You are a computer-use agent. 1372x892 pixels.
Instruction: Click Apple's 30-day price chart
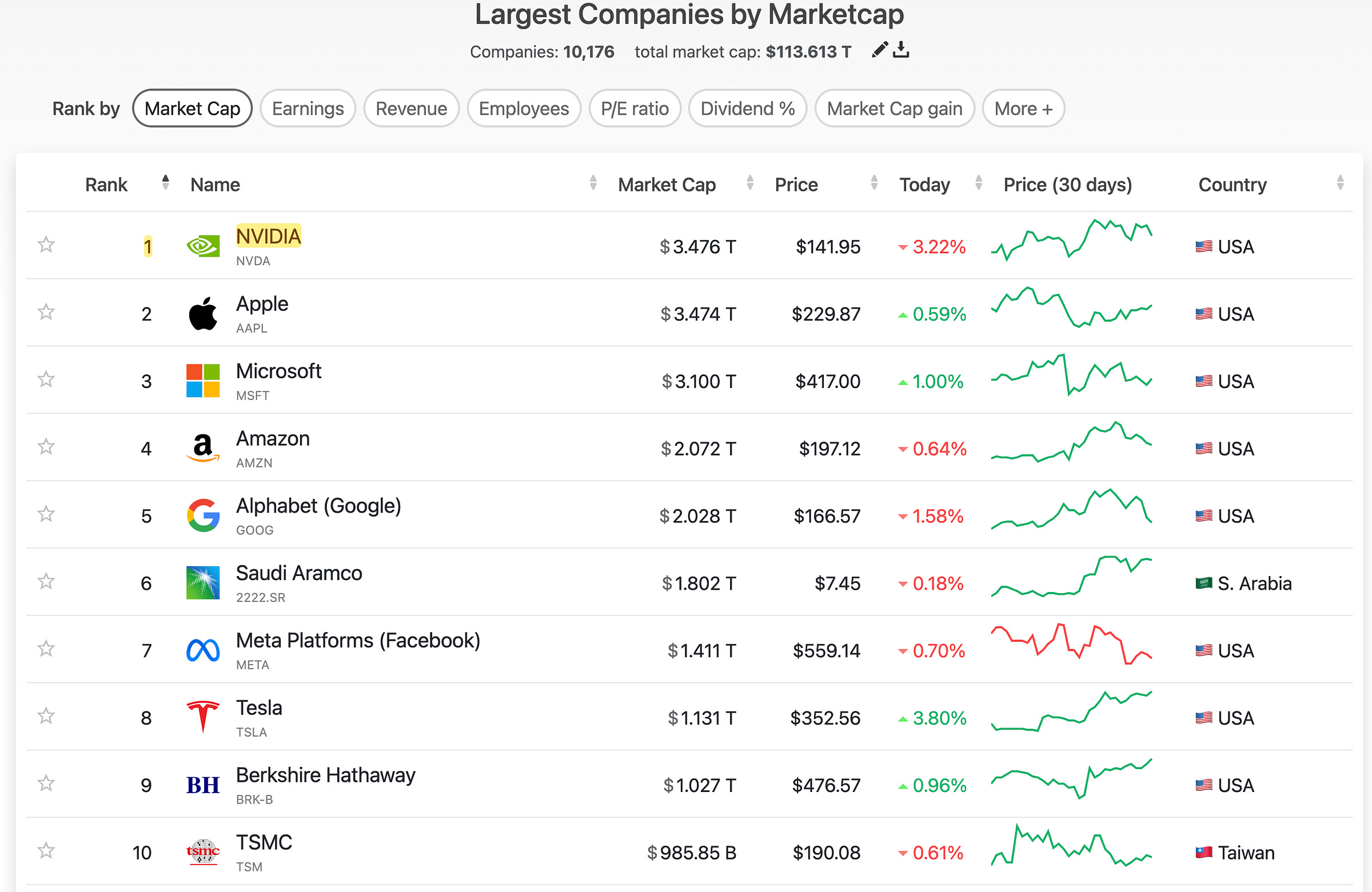pyautogui.click(x=1071, y=306)
